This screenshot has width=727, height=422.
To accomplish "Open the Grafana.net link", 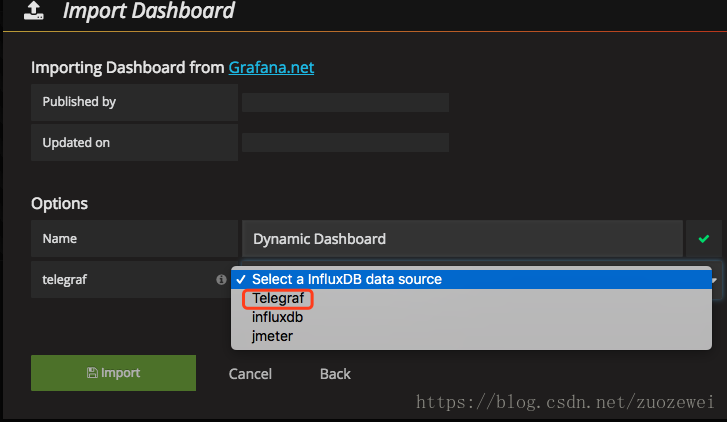I will click(x=271, y=68).
